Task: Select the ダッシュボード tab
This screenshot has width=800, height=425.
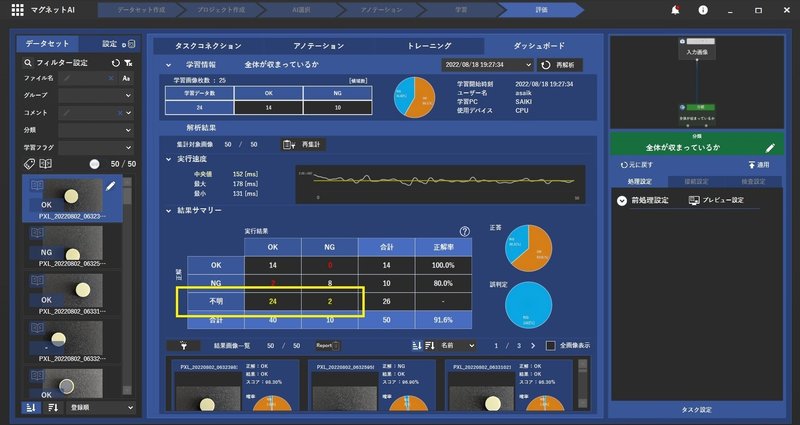Action: pos(539,46)
